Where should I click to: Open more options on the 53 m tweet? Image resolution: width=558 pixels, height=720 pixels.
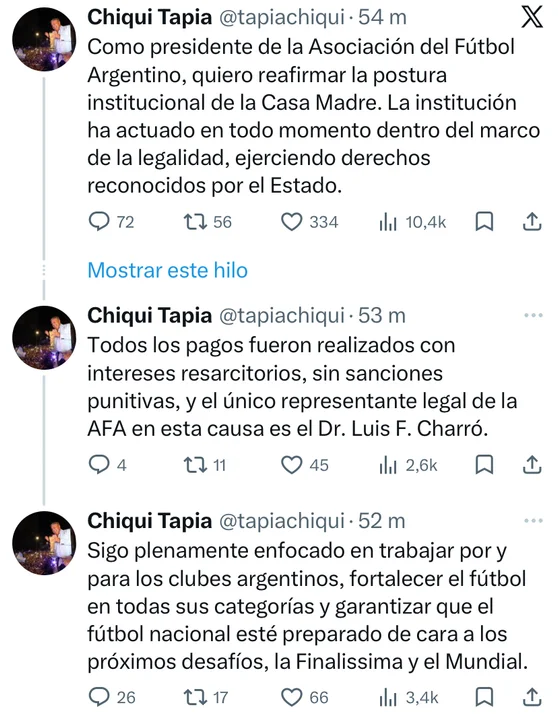[x=534, y=315]
